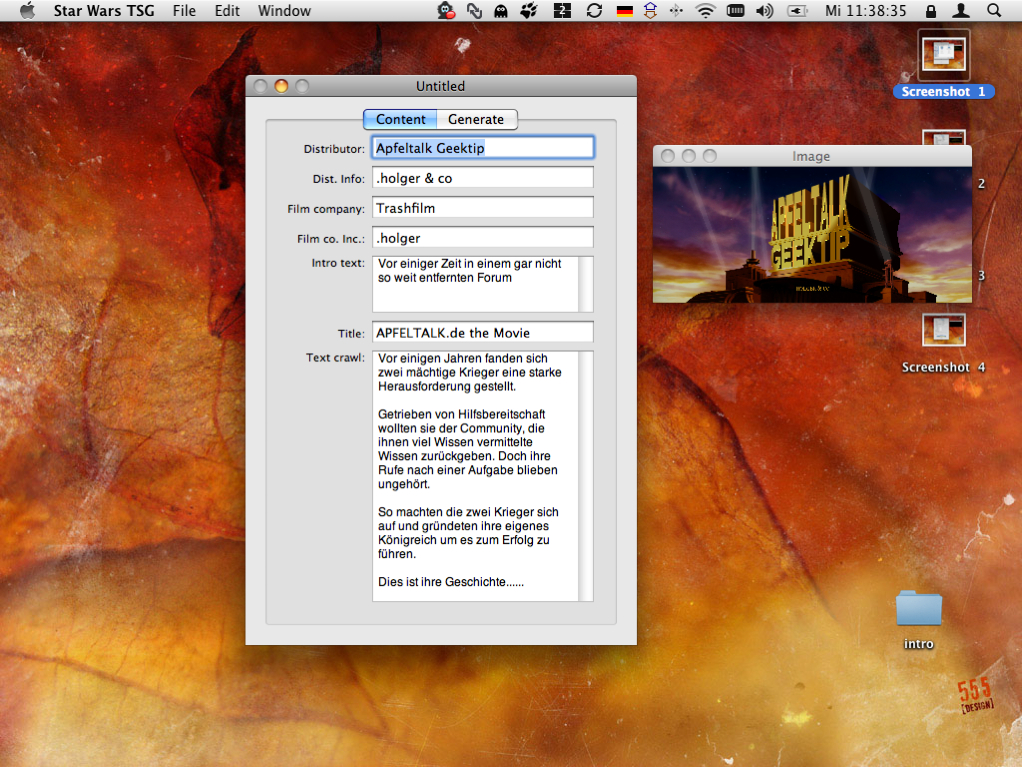Open the Growl paw menu bar icon

(529, 10)
